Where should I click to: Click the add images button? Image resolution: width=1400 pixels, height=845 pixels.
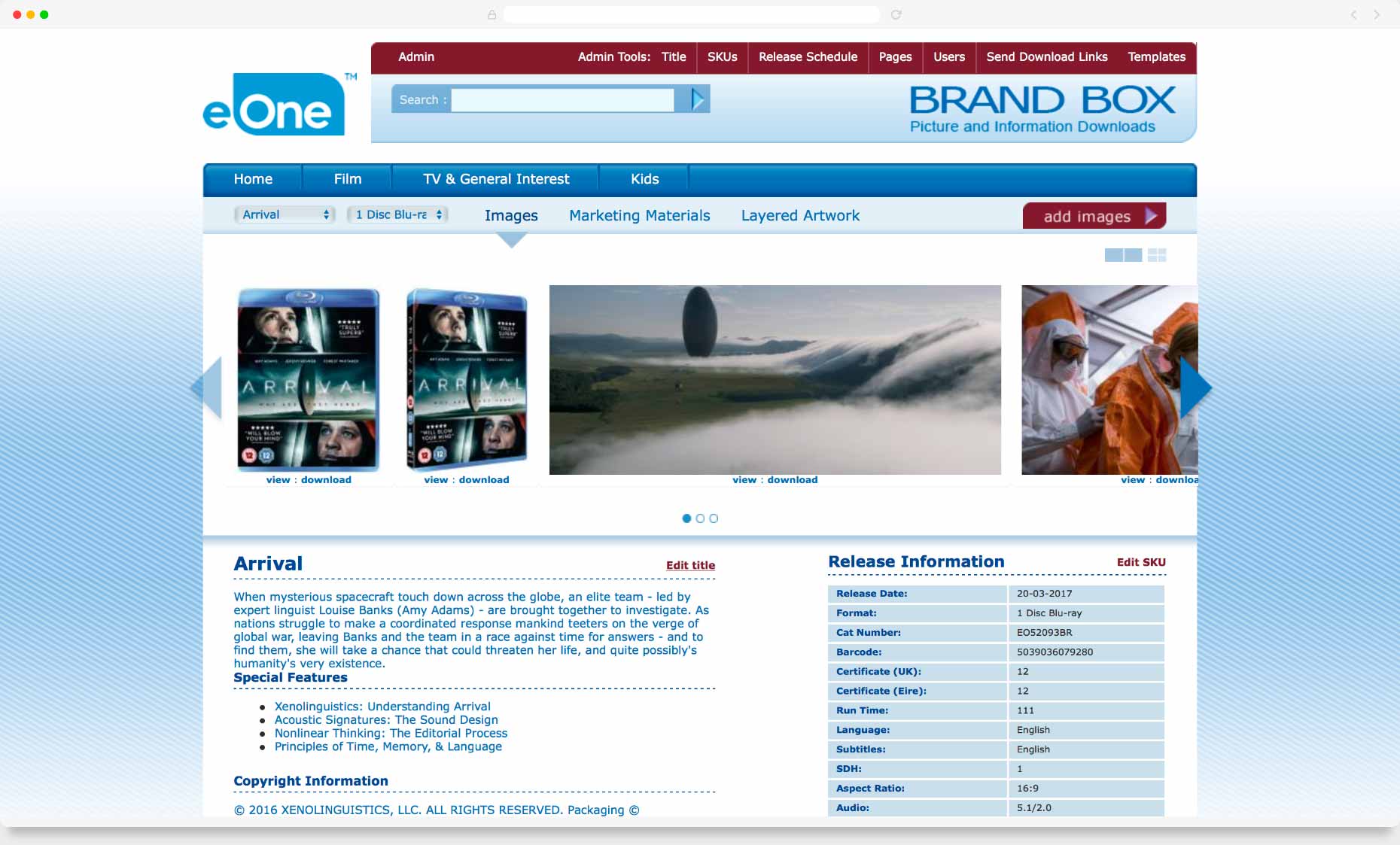pyautogui.click(x=1094, y=216)
